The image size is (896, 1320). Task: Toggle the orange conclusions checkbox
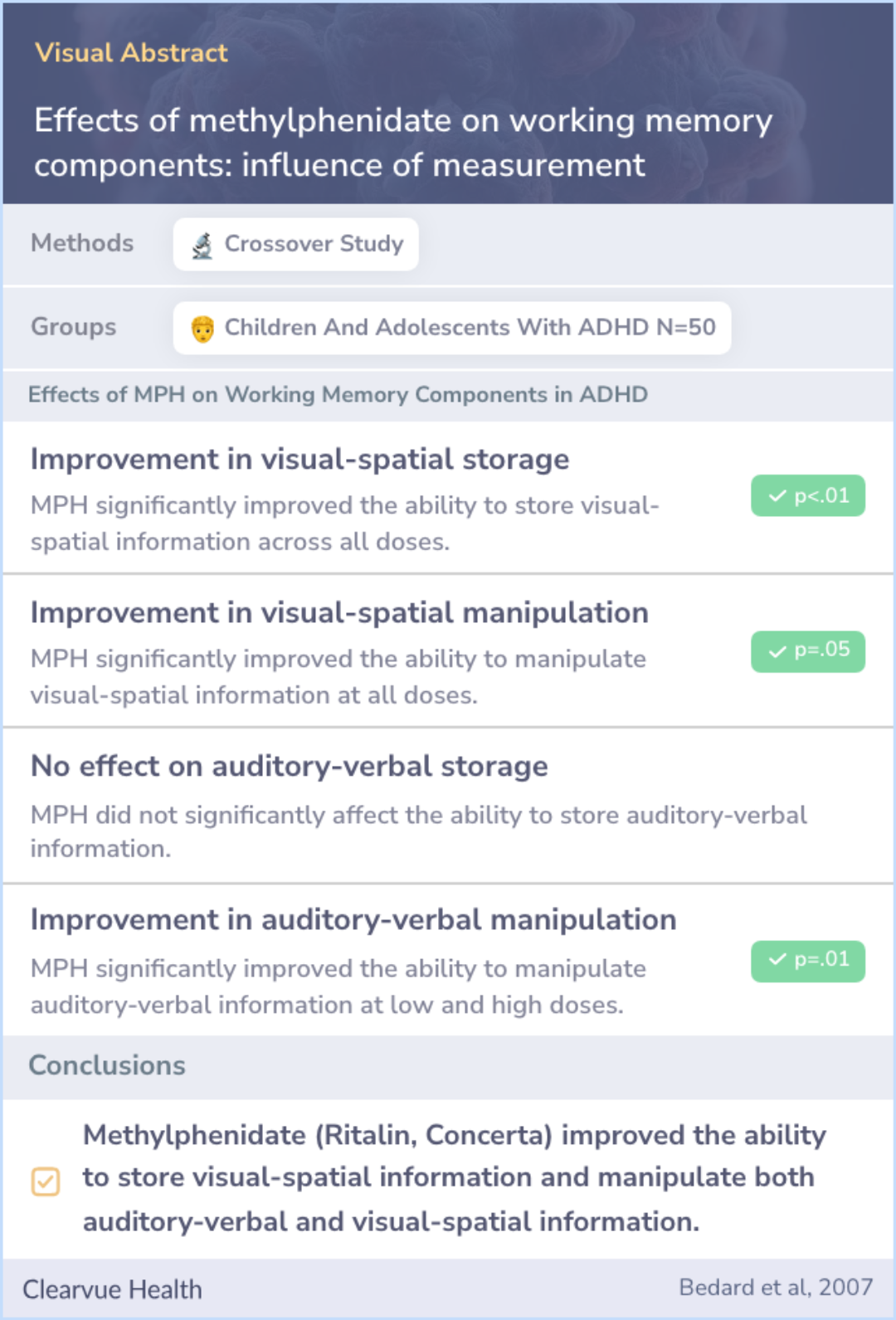46,1181
